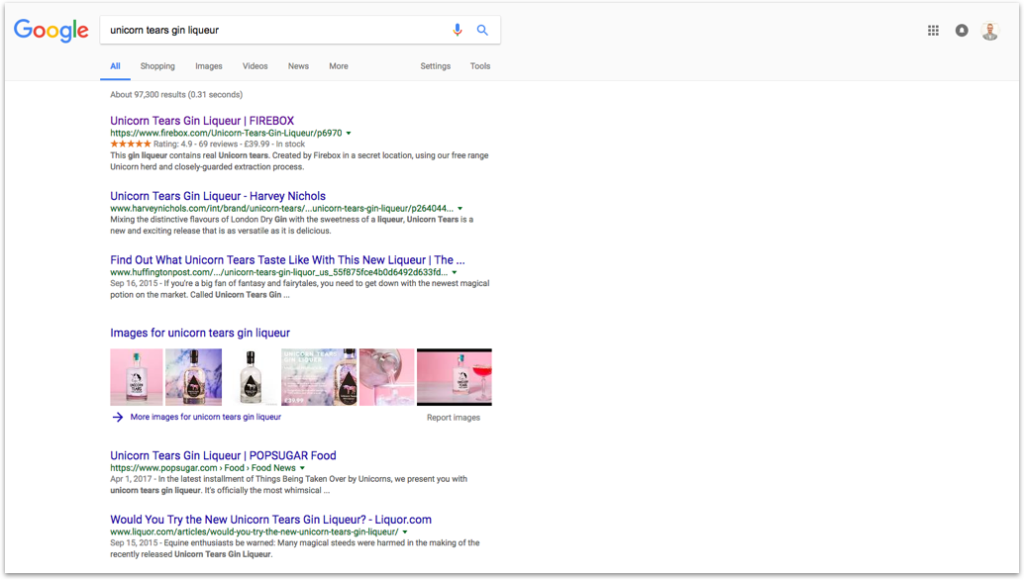Click the Report images link
This screenshot has width=1024, height=580.
[x=453, y=417]
